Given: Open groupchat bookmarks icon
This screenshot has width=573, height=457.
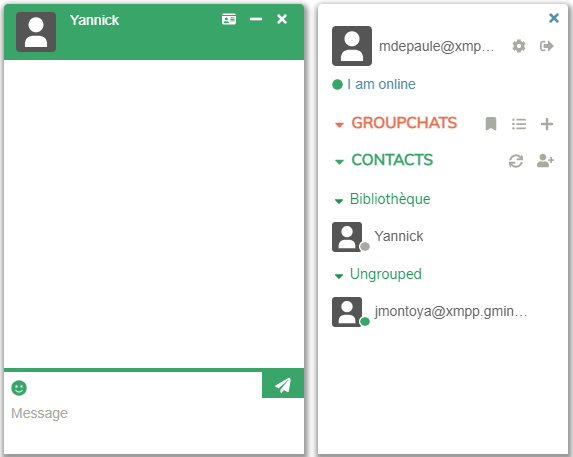Looking at the screenshot, I should [491, 124].
